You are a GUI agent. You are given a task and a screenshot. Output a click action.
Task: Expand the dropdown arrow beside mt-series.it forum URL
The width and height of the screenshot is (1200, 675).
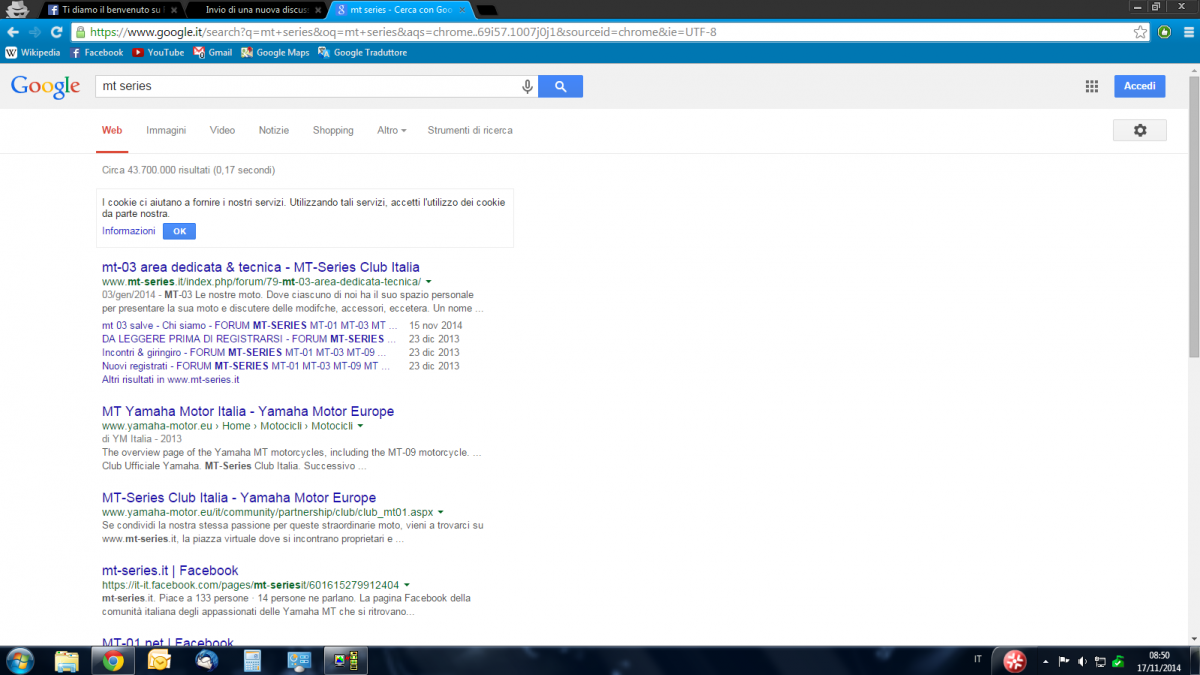click(x=428, y=282)
